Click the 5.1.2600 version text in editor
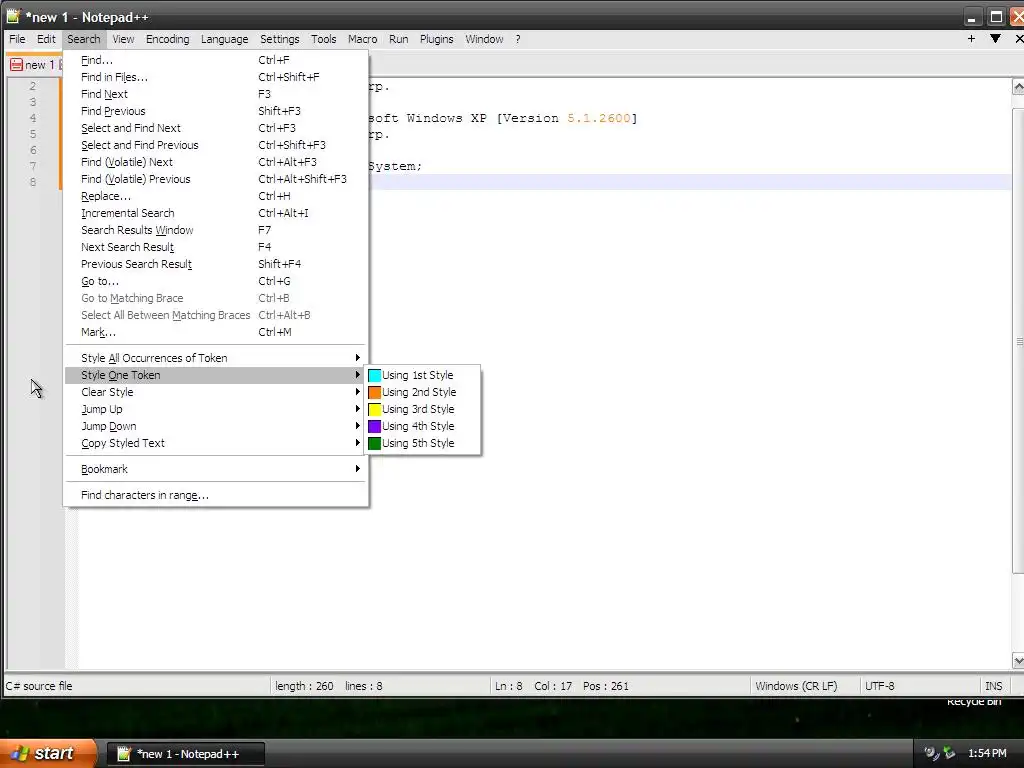1024x768 pixels. tap(598, 118)
